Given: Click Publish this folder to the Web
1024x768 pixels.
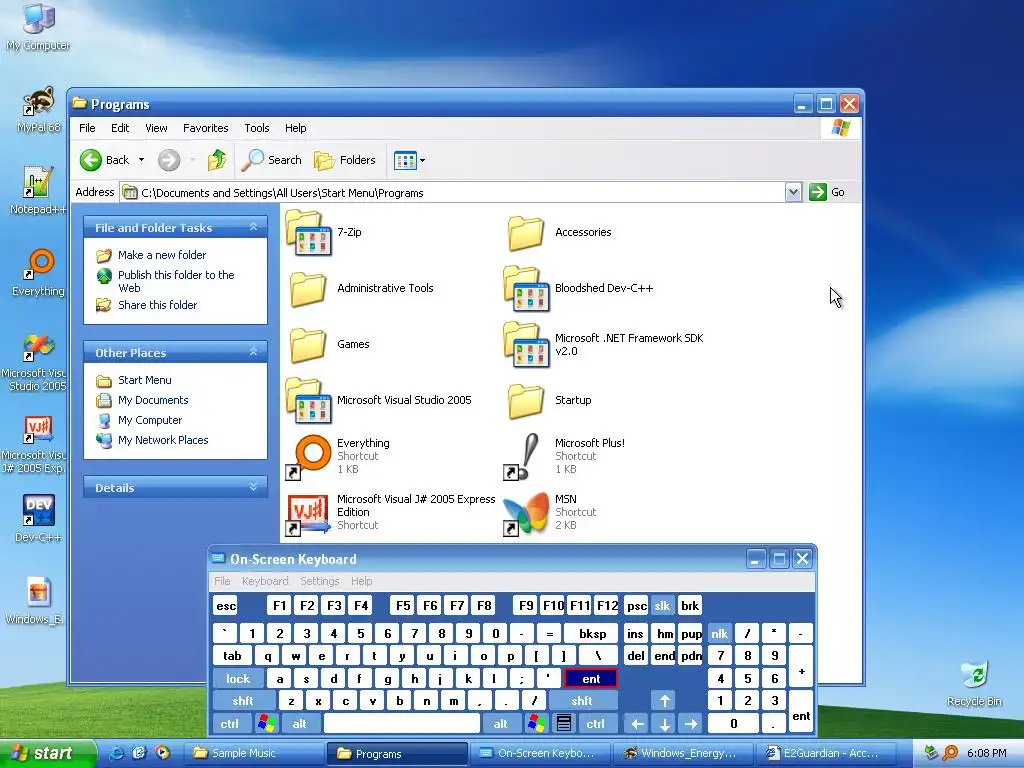Looking at the screenshot, I should [x=176, y=281].
